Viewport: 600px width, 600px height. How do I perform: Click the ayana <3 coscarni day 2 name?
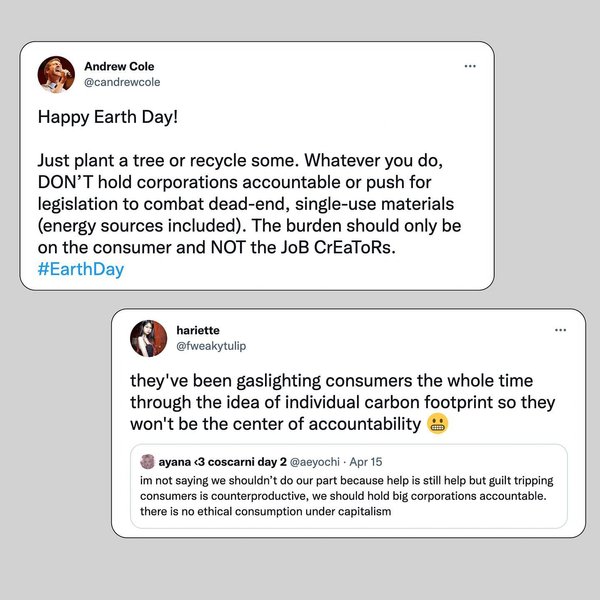(x=217, y=461)
